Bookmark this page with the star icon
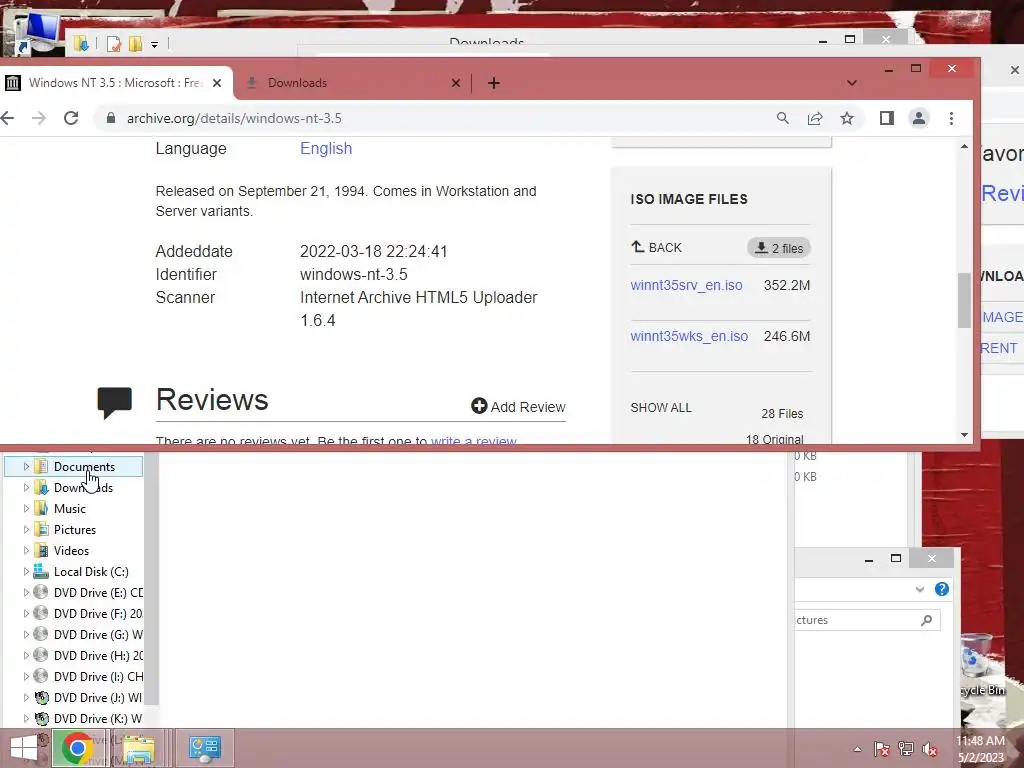The image size is (1024, 768). pyautogui.click(x=847, y=118)
